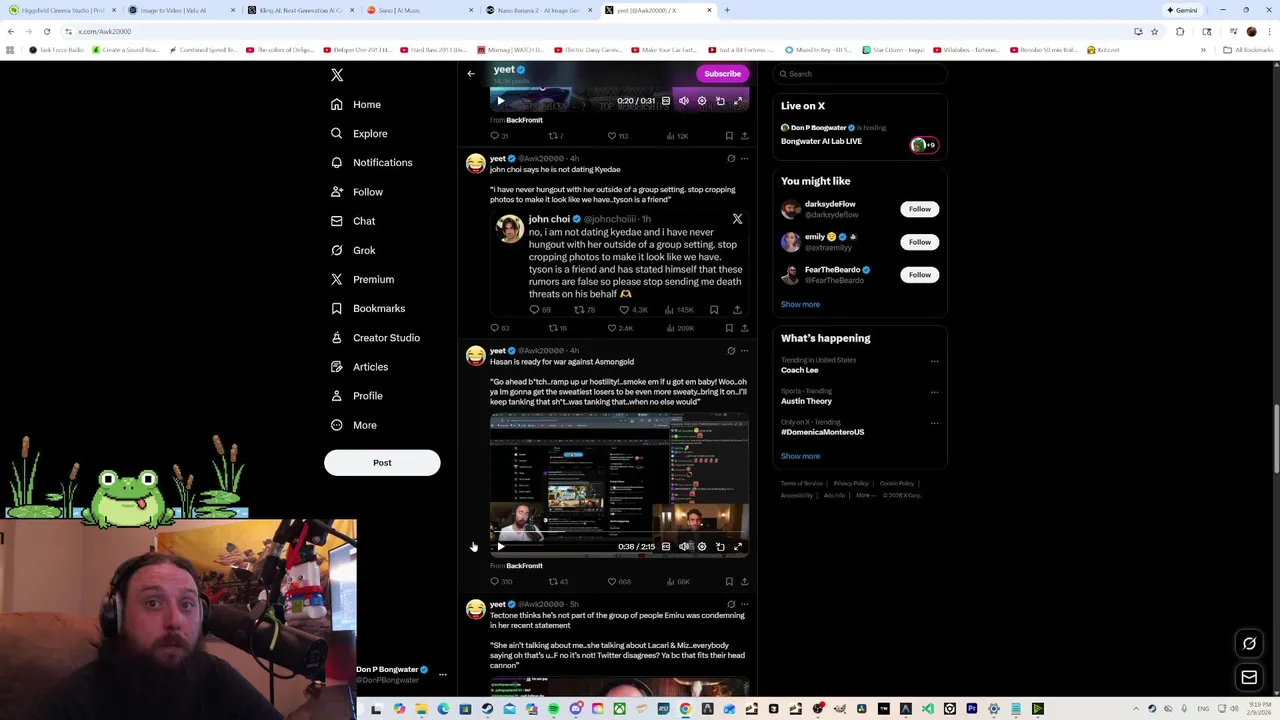Open account menu for Don P Bongwater
Image resolution: width=1280 pixels, height=720 pixels.
point(442,674)
